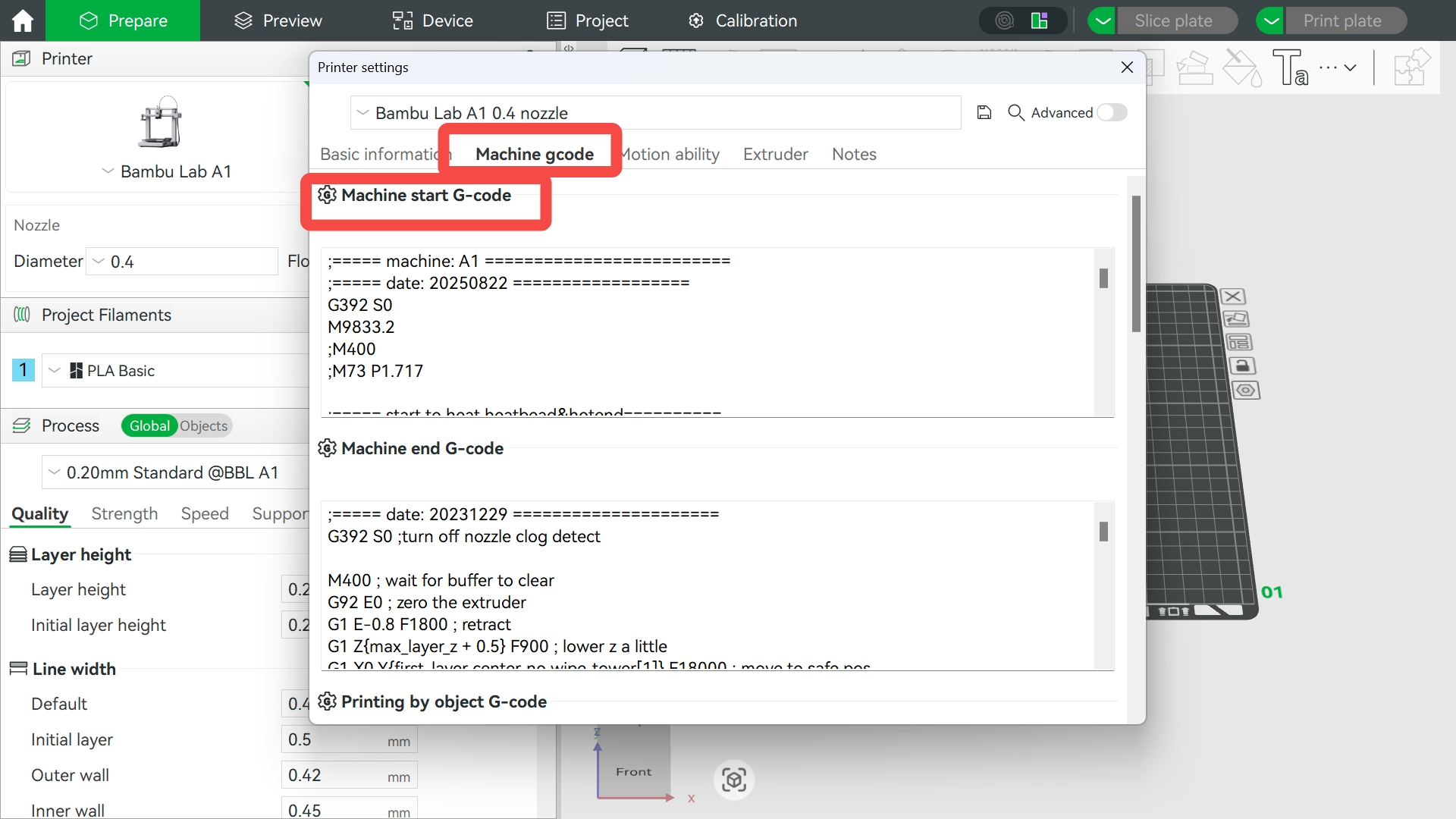Click filament slot 1 color swatch
1456x819 pixels.
[23, 370]
